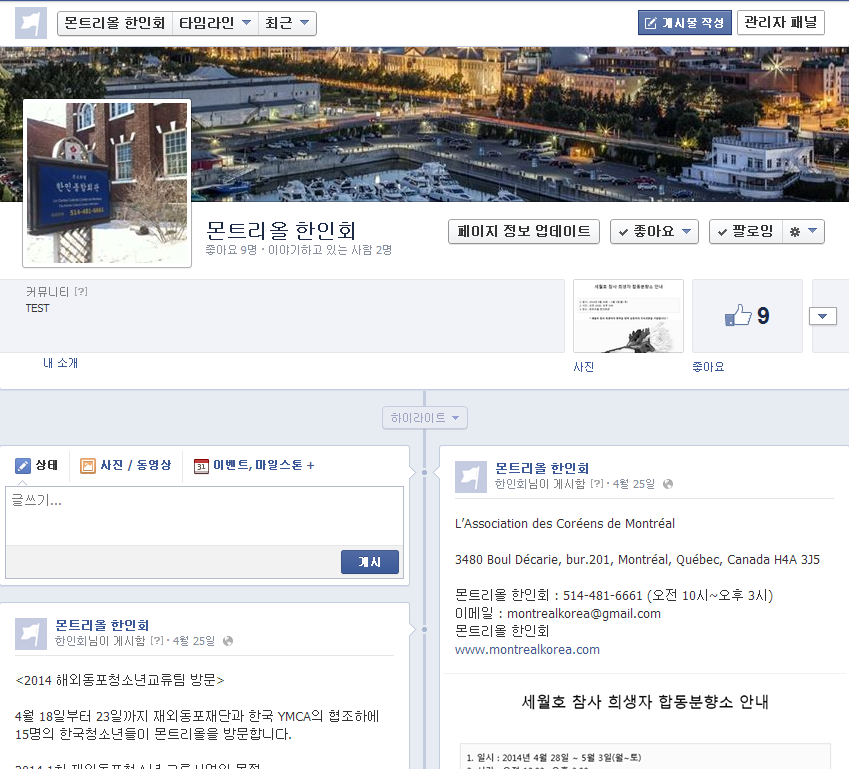Expand the 타임라인 dropdown
This screenshot has height=769, width=849.
(x=215, y=23)
